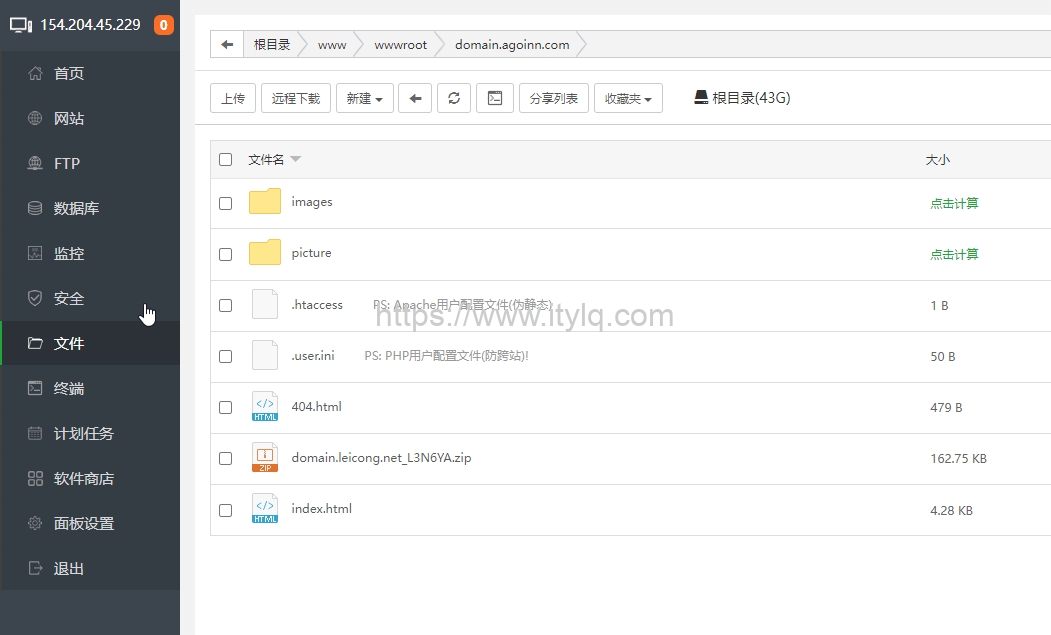Check the checkbox next to index.html
Screen dimensions: 1051x635
pyautogui.click(x=225, y=510)
